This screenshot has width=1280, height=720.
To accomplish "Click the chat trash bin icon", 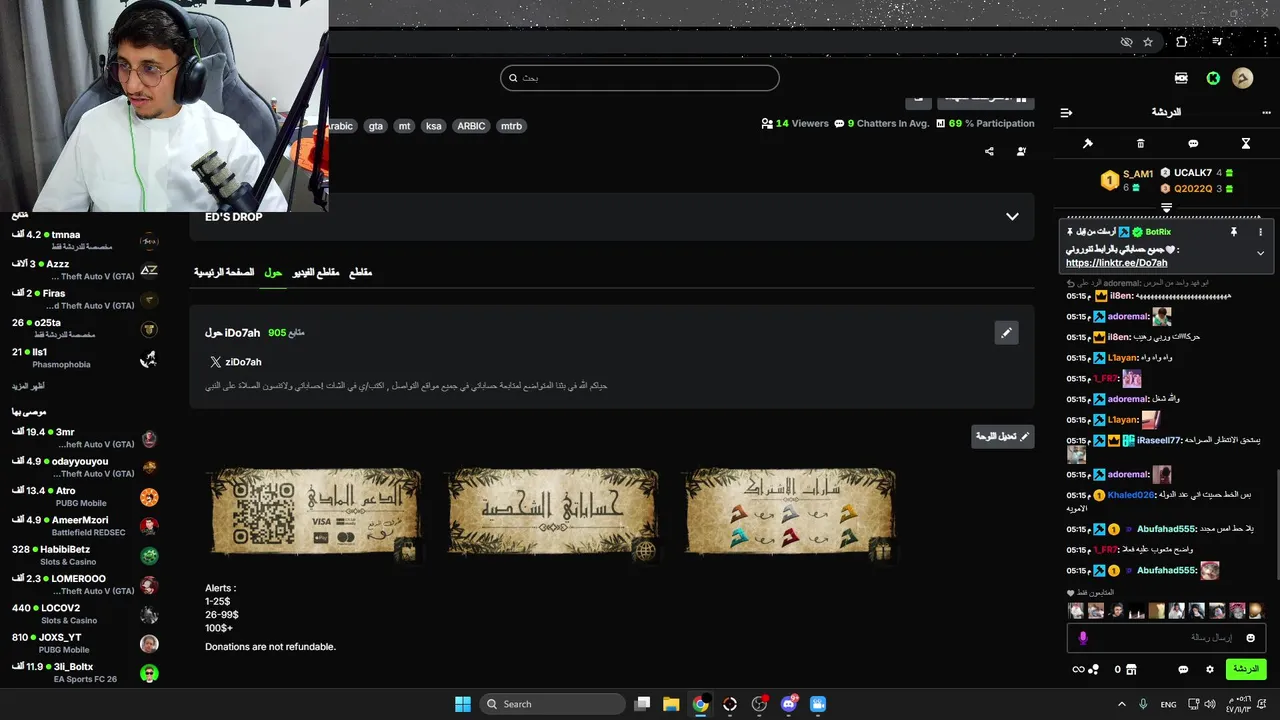I will 1141,144.
